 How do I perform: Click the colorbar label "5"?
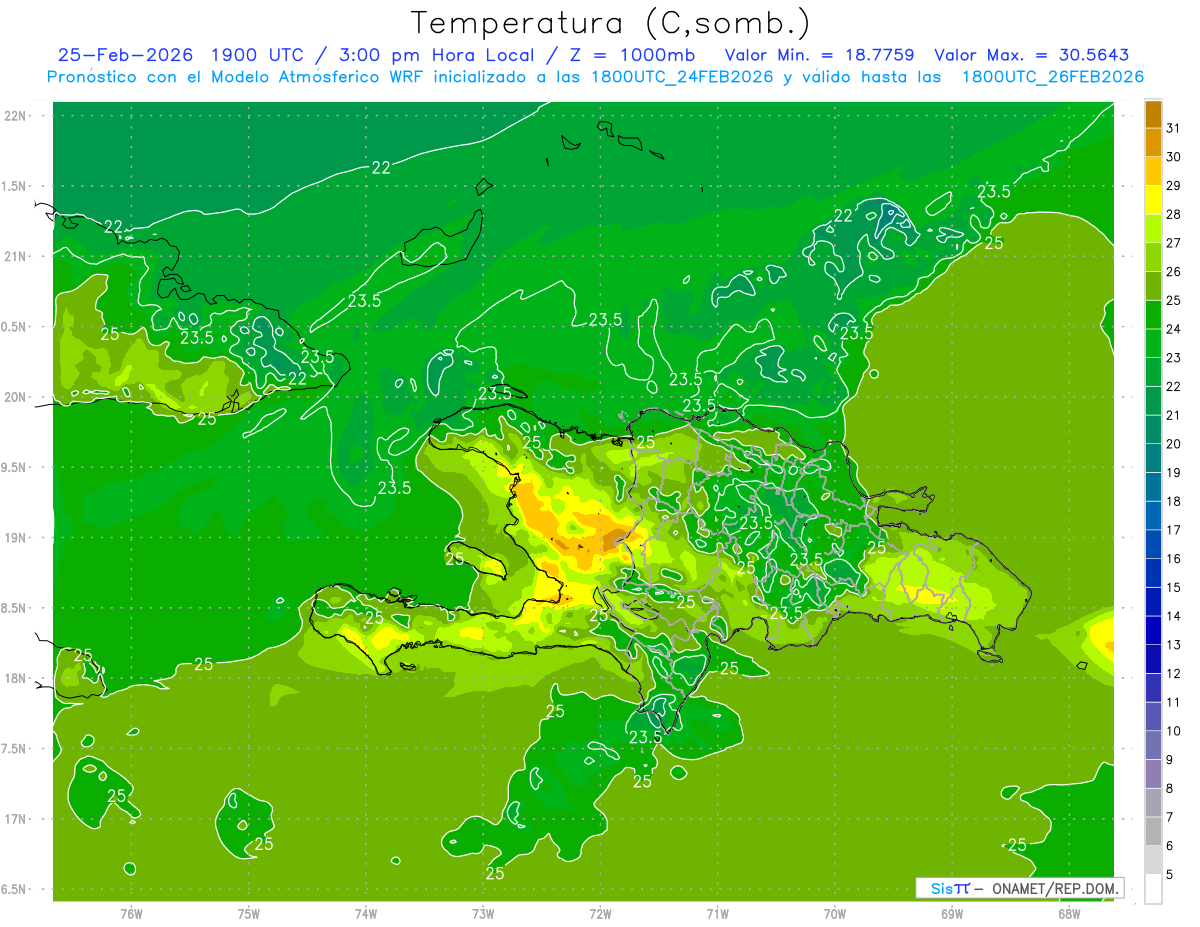[1170, 875]
